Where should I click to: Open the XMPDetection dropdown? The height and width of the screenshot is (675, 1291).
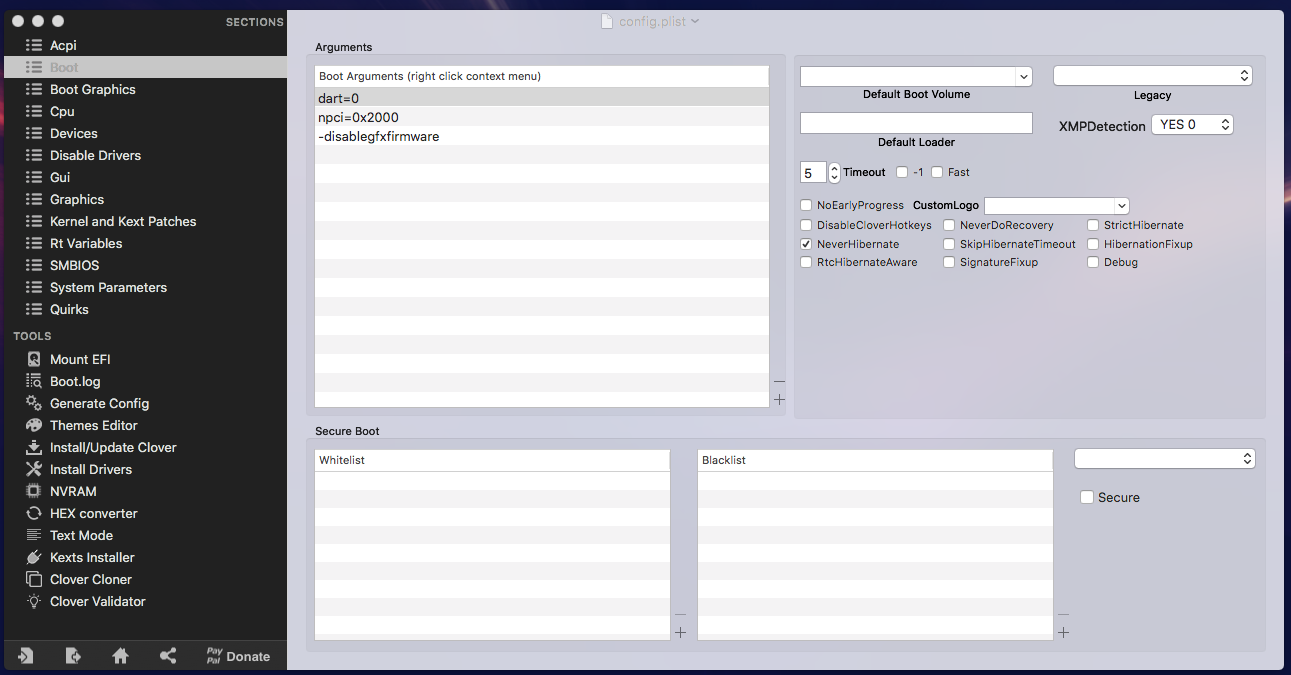point(1192,125)
